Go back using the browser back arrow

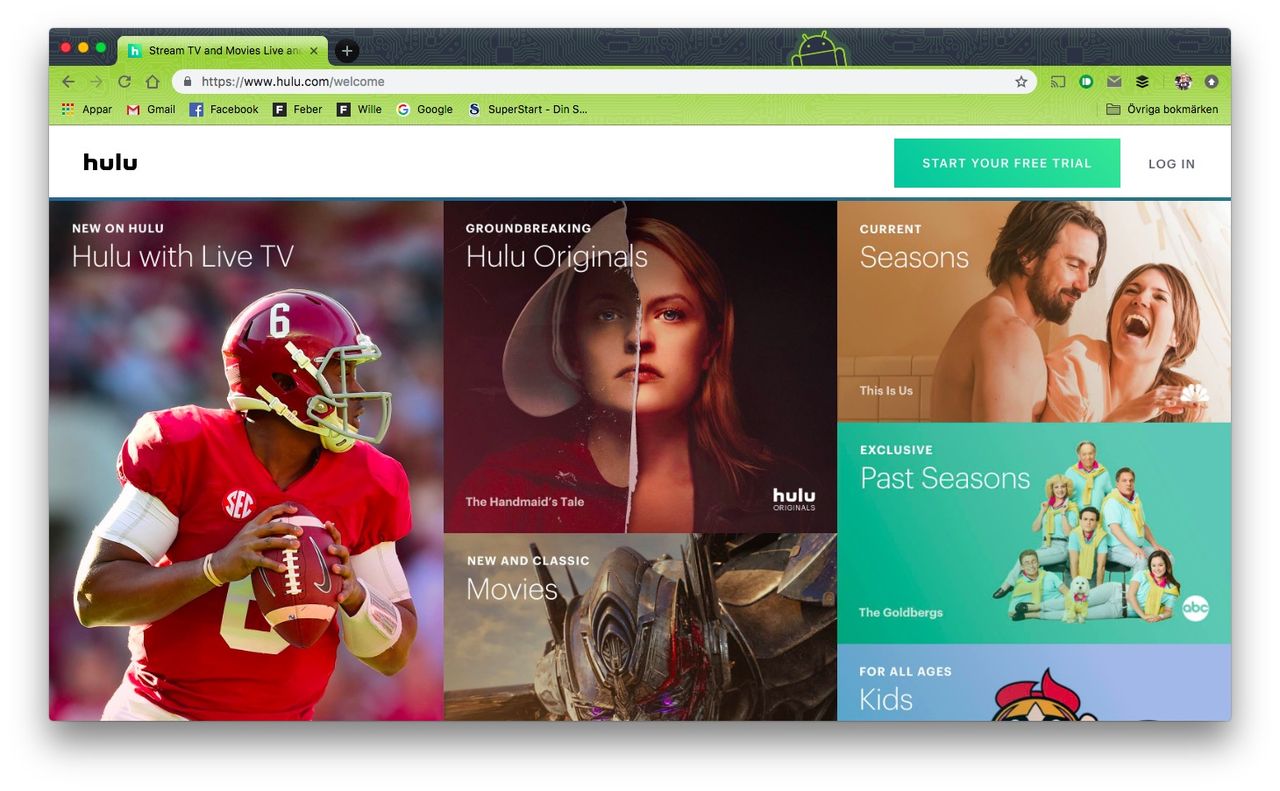68,82
